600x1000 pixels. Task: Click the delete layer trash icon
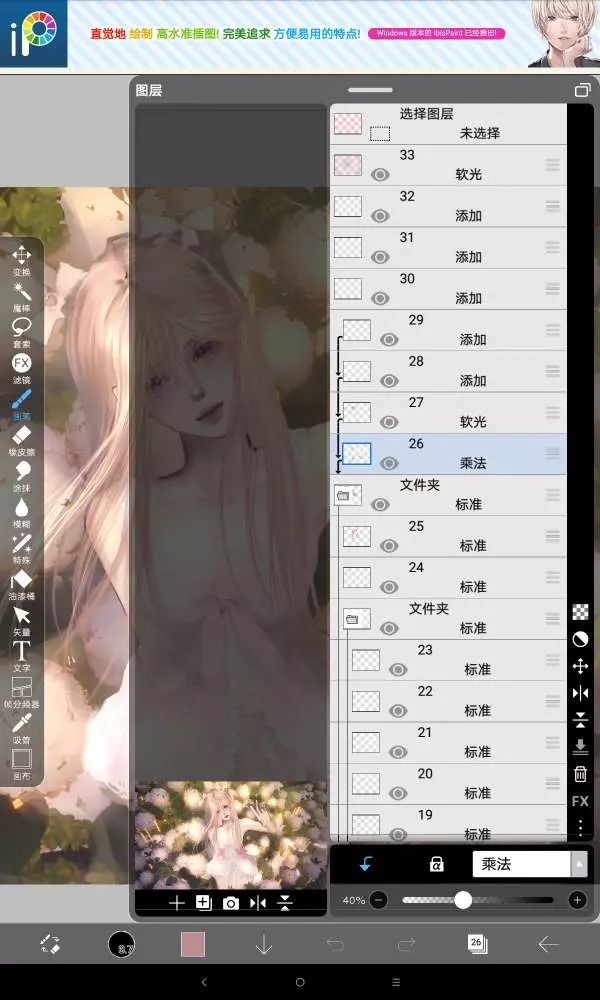pyautogui.click(x=580, y=774)
